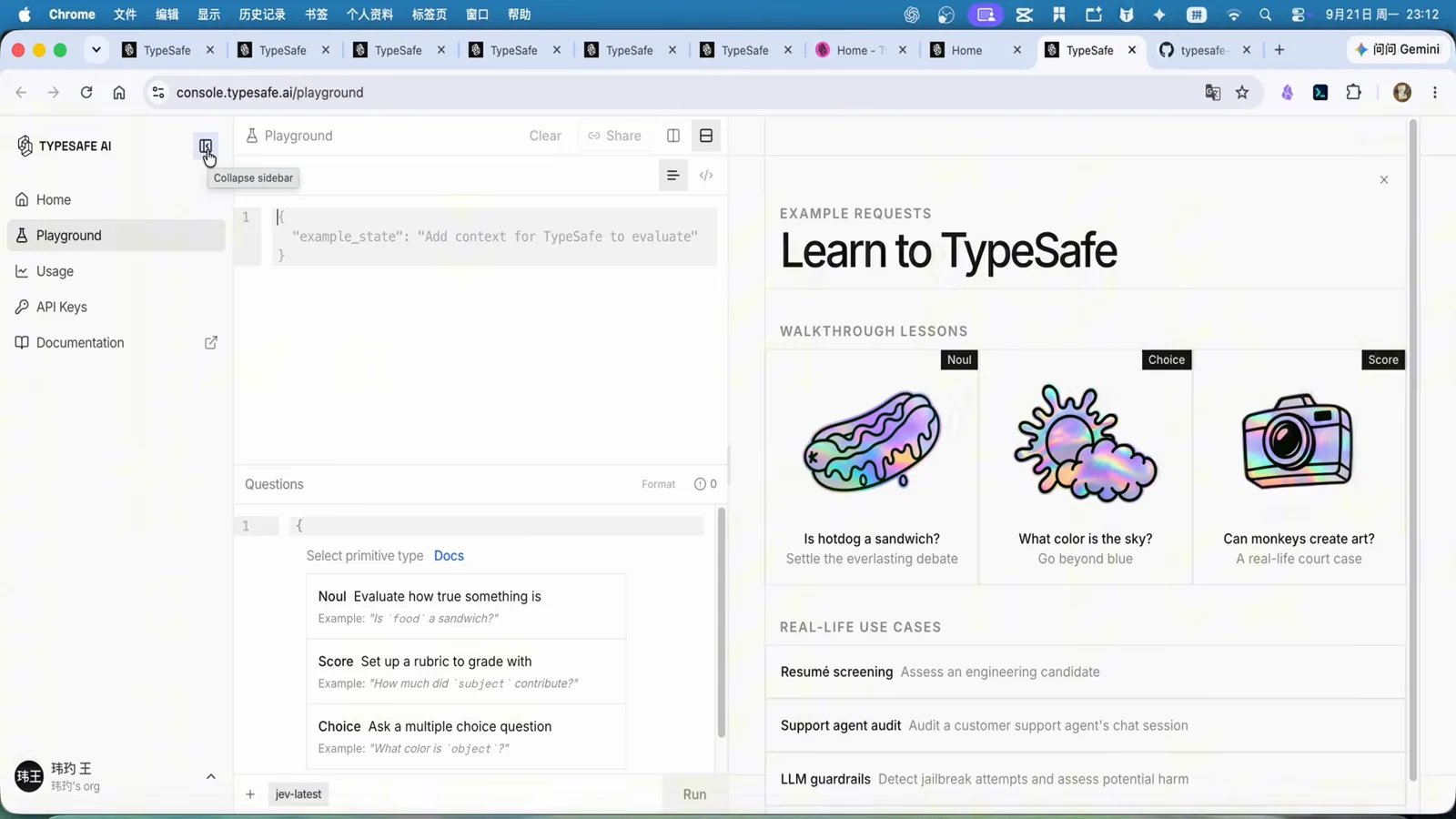This screenshot has width=1456, height=819.
Task: Open the API Keys page
Action: click(116, 307)
